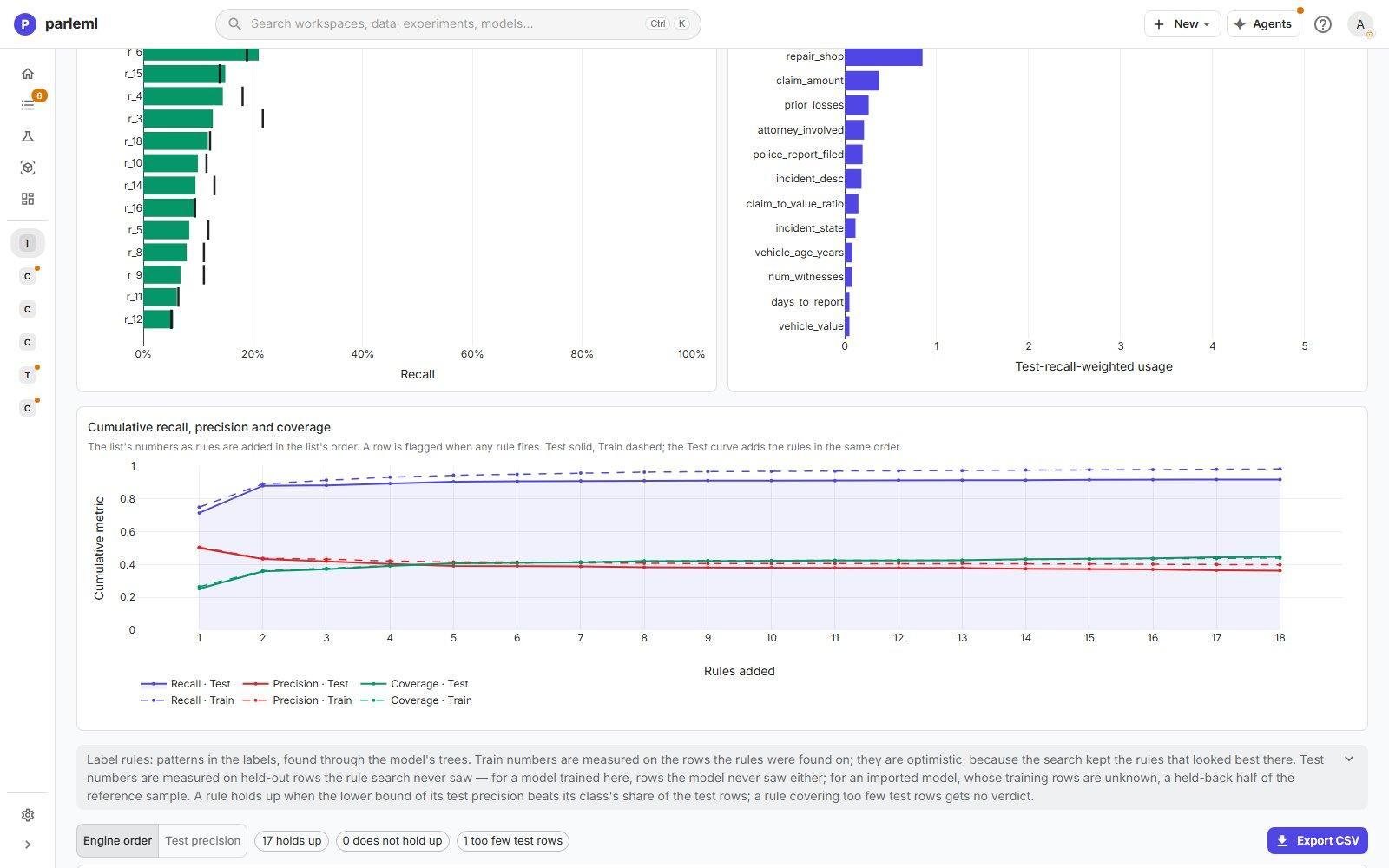1389x868 pixels.
Task: Focus the search workspaces input field
Action: [x=458, y=23]
